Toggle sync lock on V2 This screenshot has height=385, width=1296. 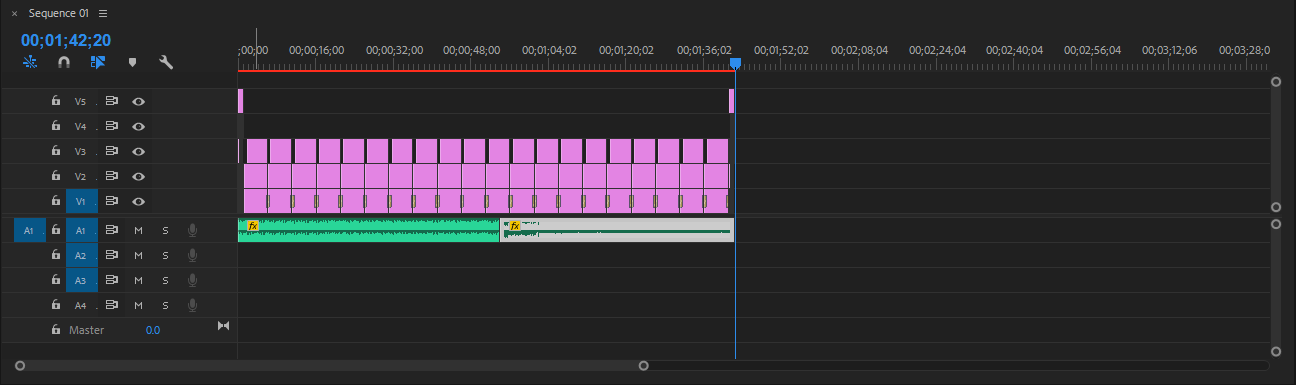pos(112,176)
